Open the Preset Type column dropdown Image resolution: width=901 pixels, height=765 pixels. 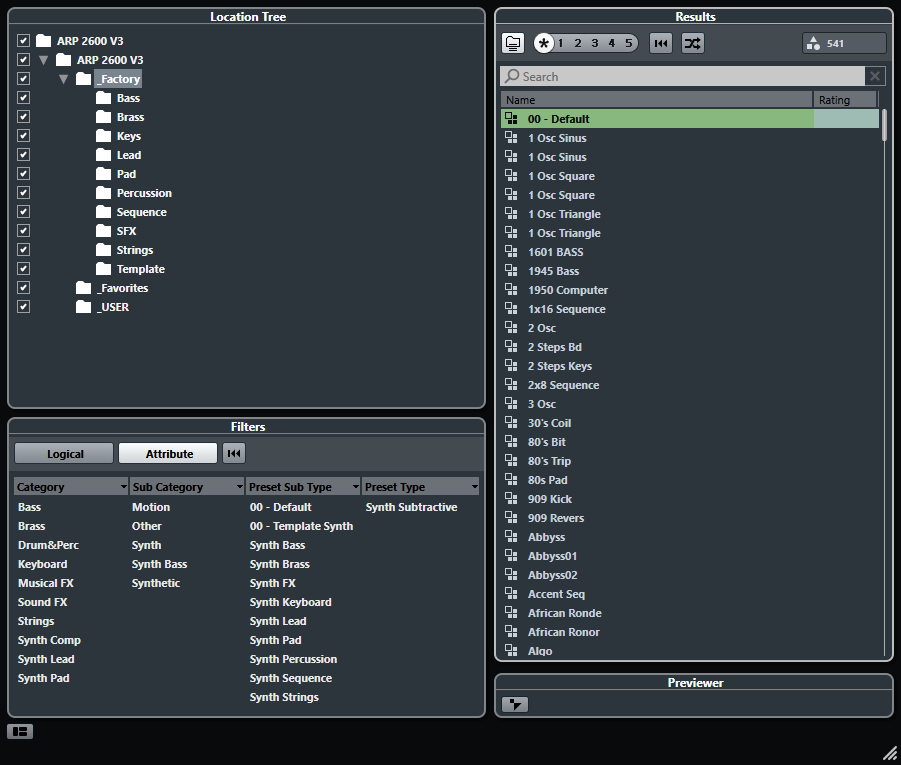pyautogui.click(x=474, y=487)
